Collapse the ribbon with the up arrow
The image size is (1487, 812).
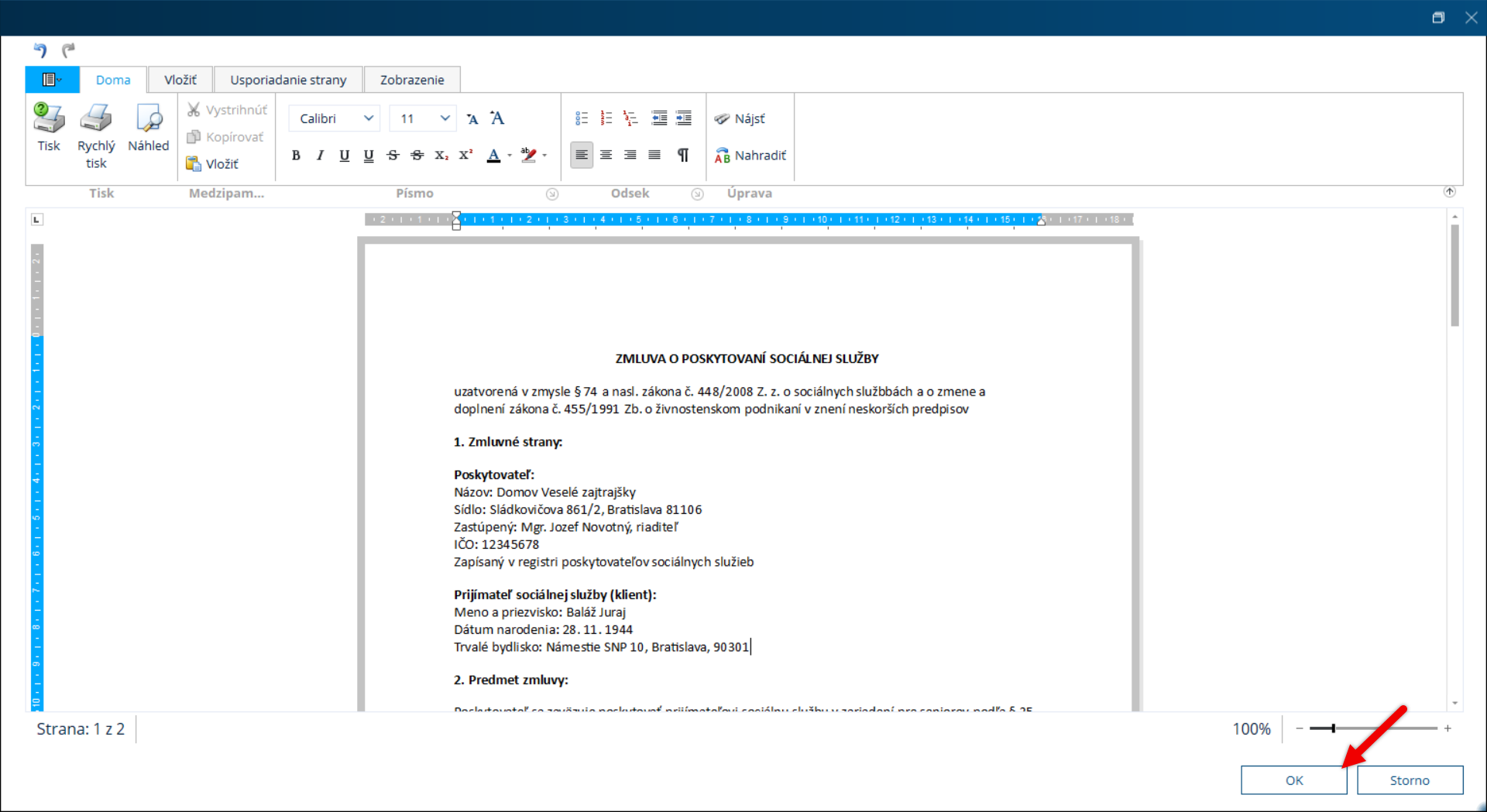click(1450, 192)
